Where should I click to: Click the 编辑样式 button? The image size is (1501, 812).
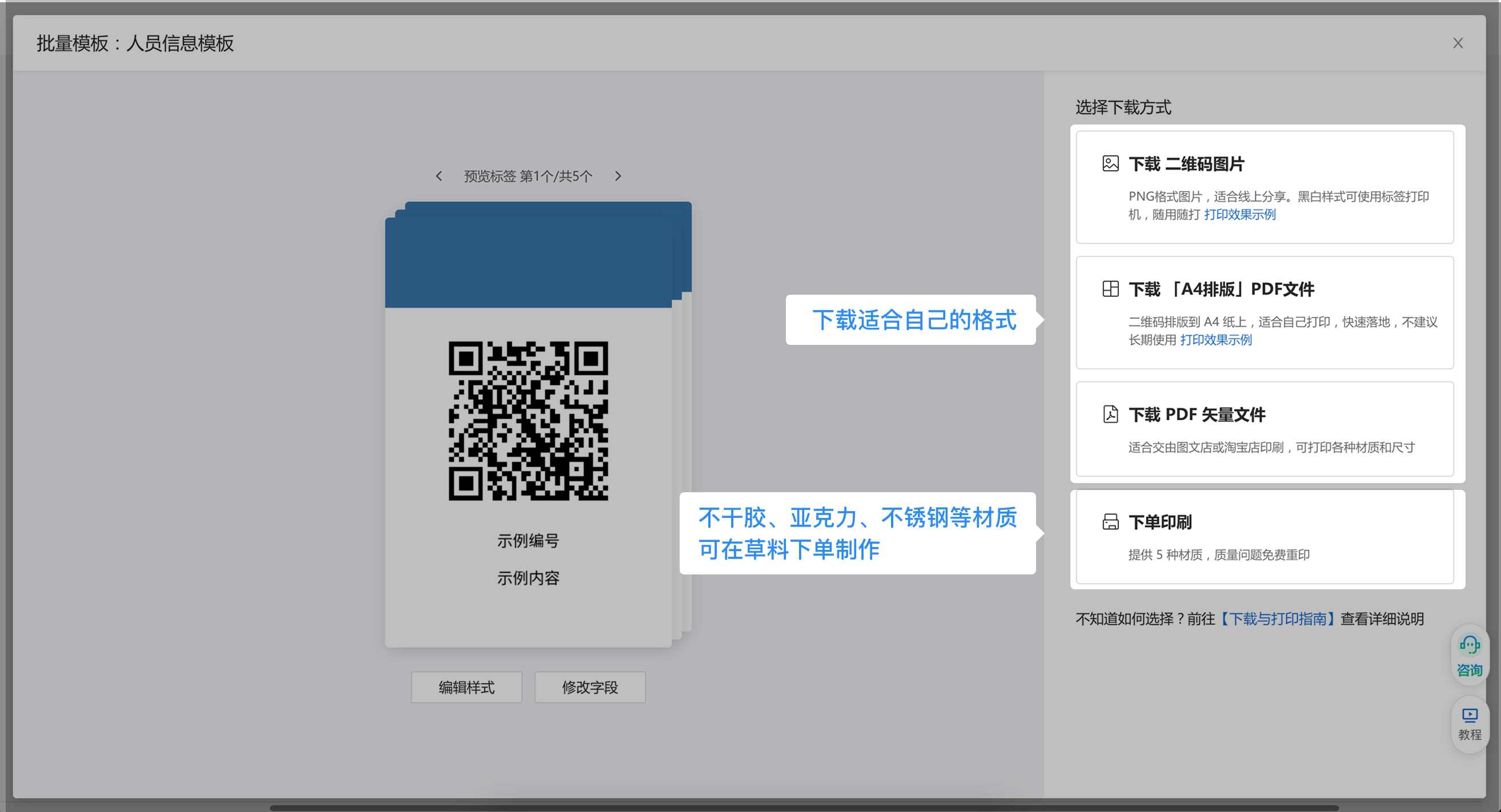point(466,688)
